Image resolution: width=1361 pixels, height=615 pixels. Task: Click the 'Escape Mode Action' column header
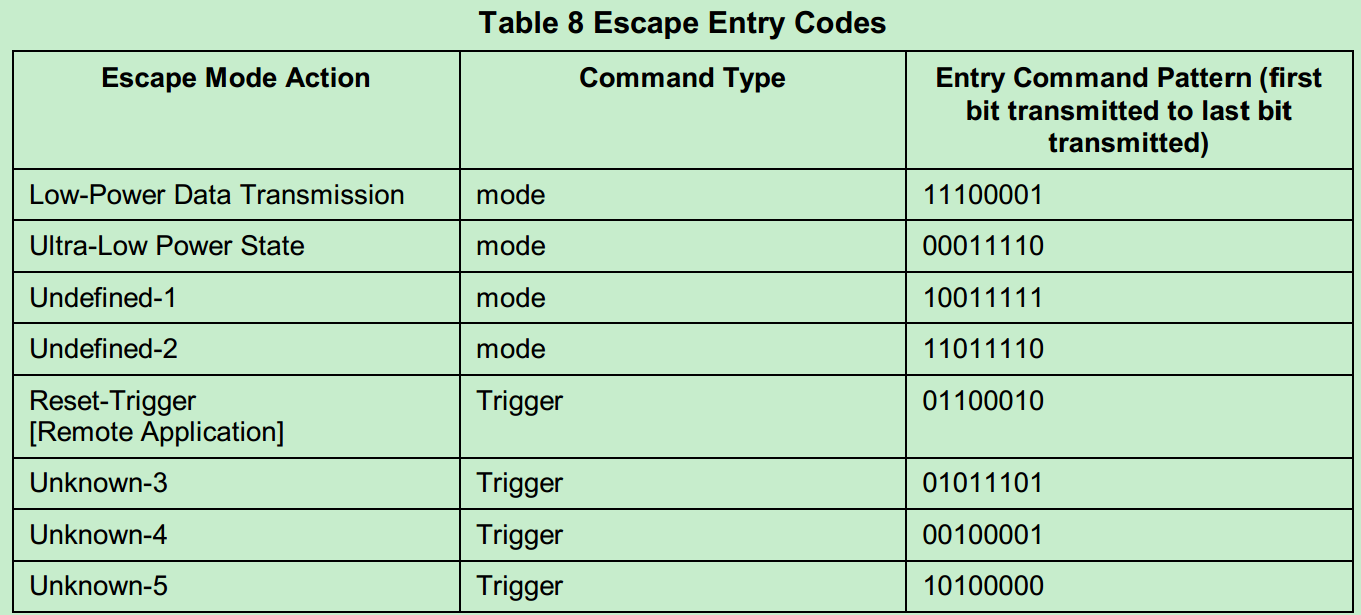pos(236,79)
